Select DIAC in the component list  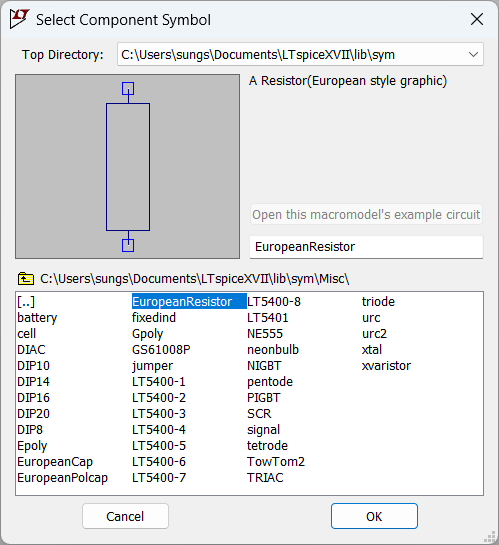click(x=31, y=350)
